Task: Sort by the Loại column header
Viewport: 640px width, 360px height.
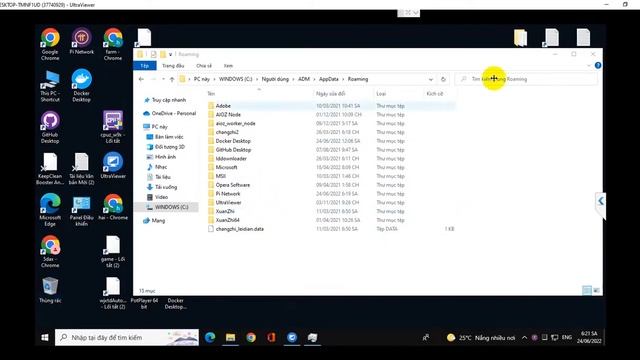Action: [381, 94]
